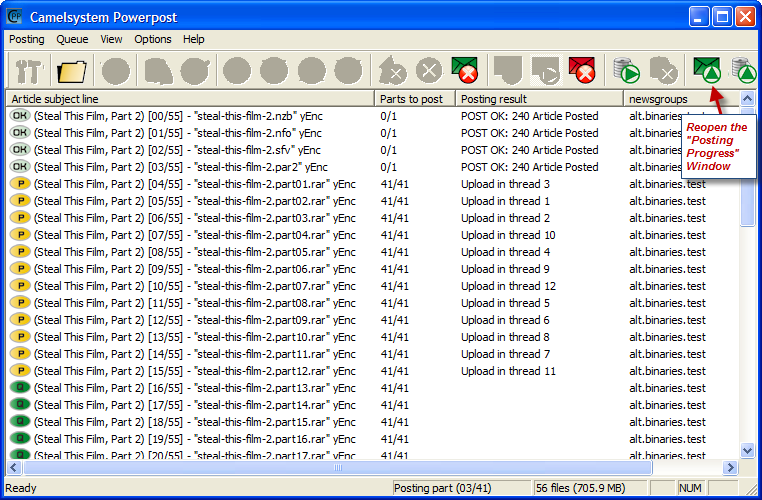Click the green Q icon for part13.rar row
The height and width of the screenshot is (500, 762).
tap(20, 388)
